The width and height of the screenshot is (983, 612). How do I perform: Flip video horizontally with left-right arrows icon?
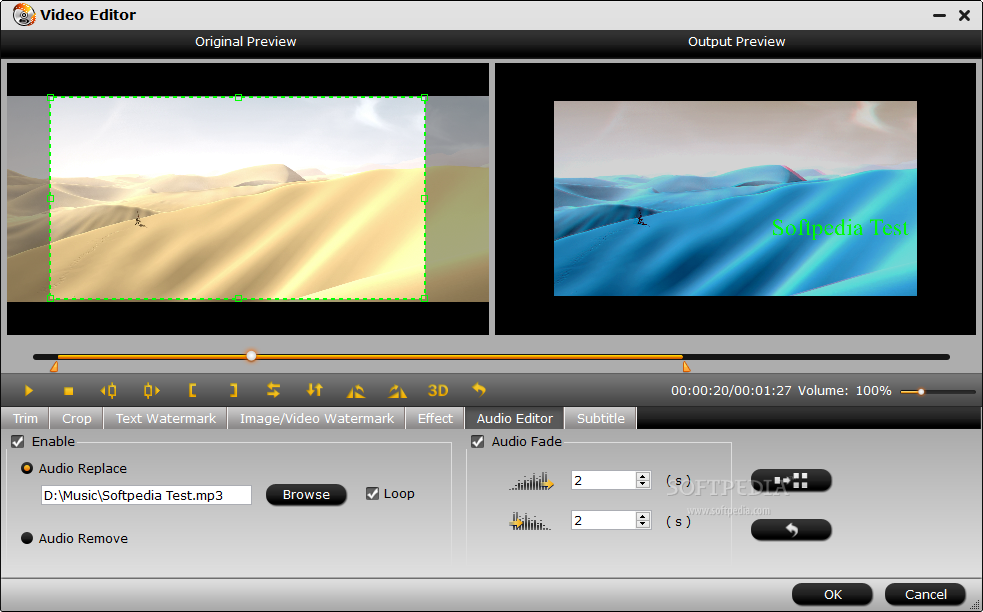[273, 391]
